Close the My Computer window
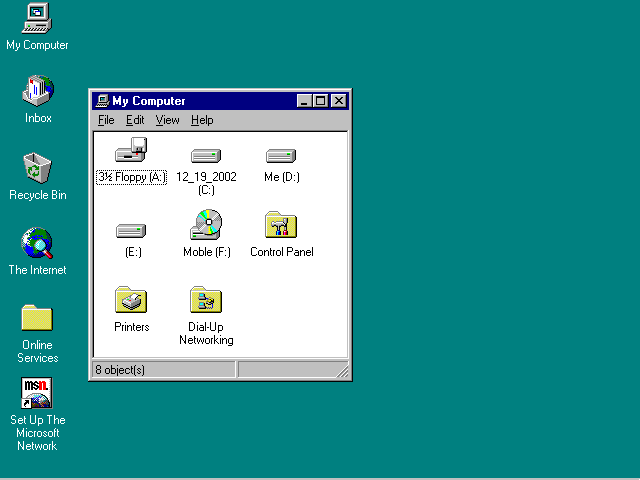The image size is (640, 480). 339,101
